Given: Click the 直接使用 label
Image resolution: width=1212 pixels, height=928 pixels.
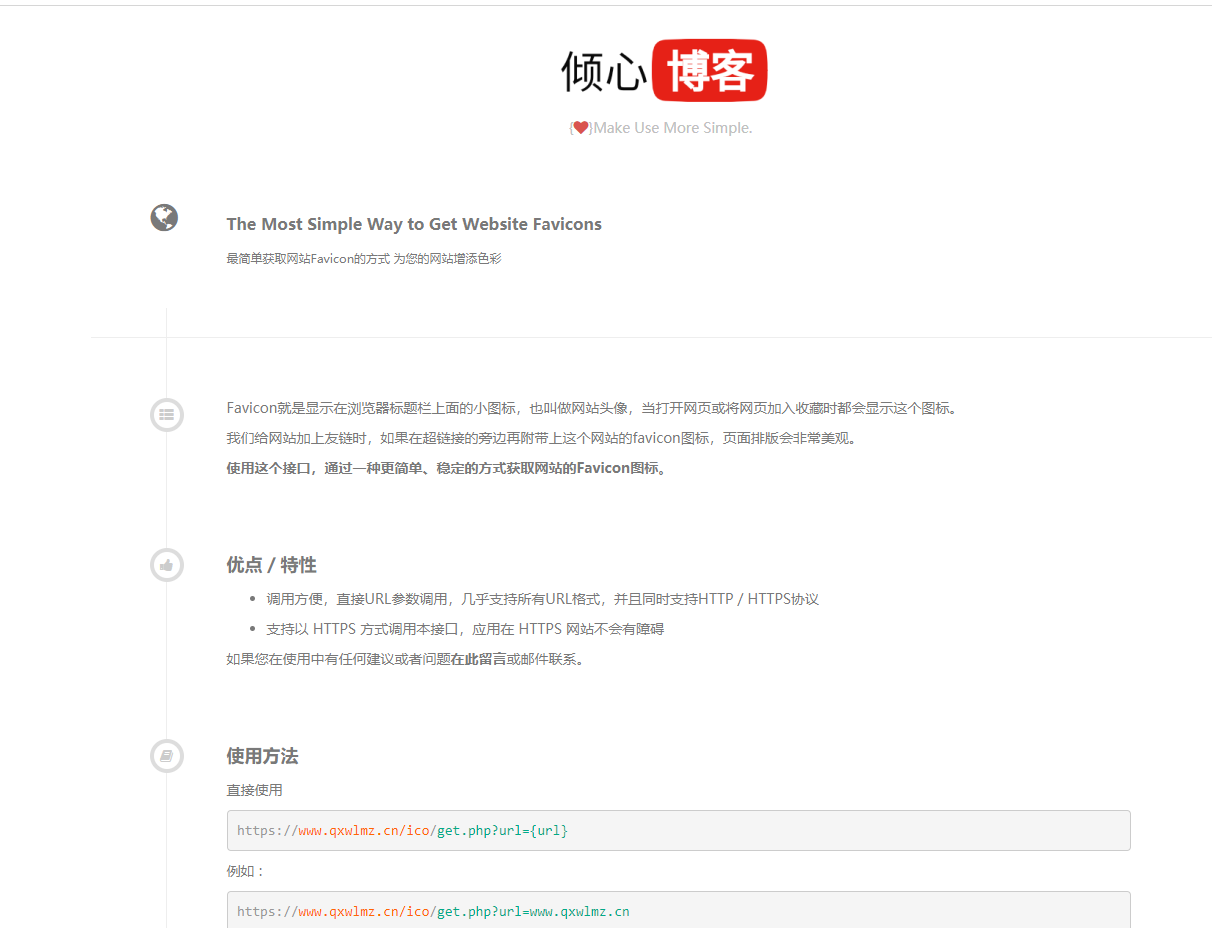Looking at the screenshot, I should pos(254,790).
